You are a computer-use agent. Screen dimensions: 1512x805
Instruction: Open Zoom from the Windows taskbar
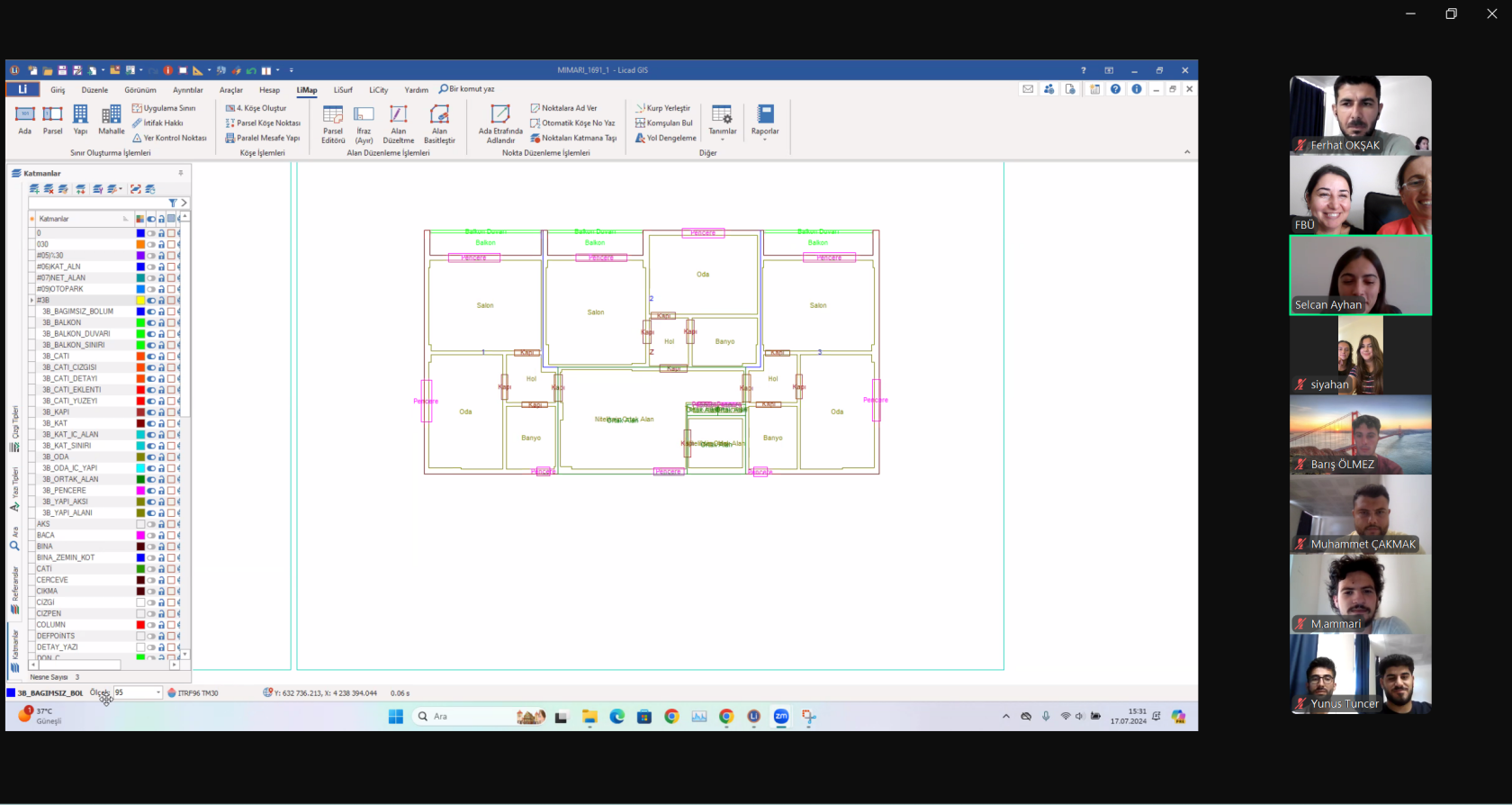click(x=781, y=717)
